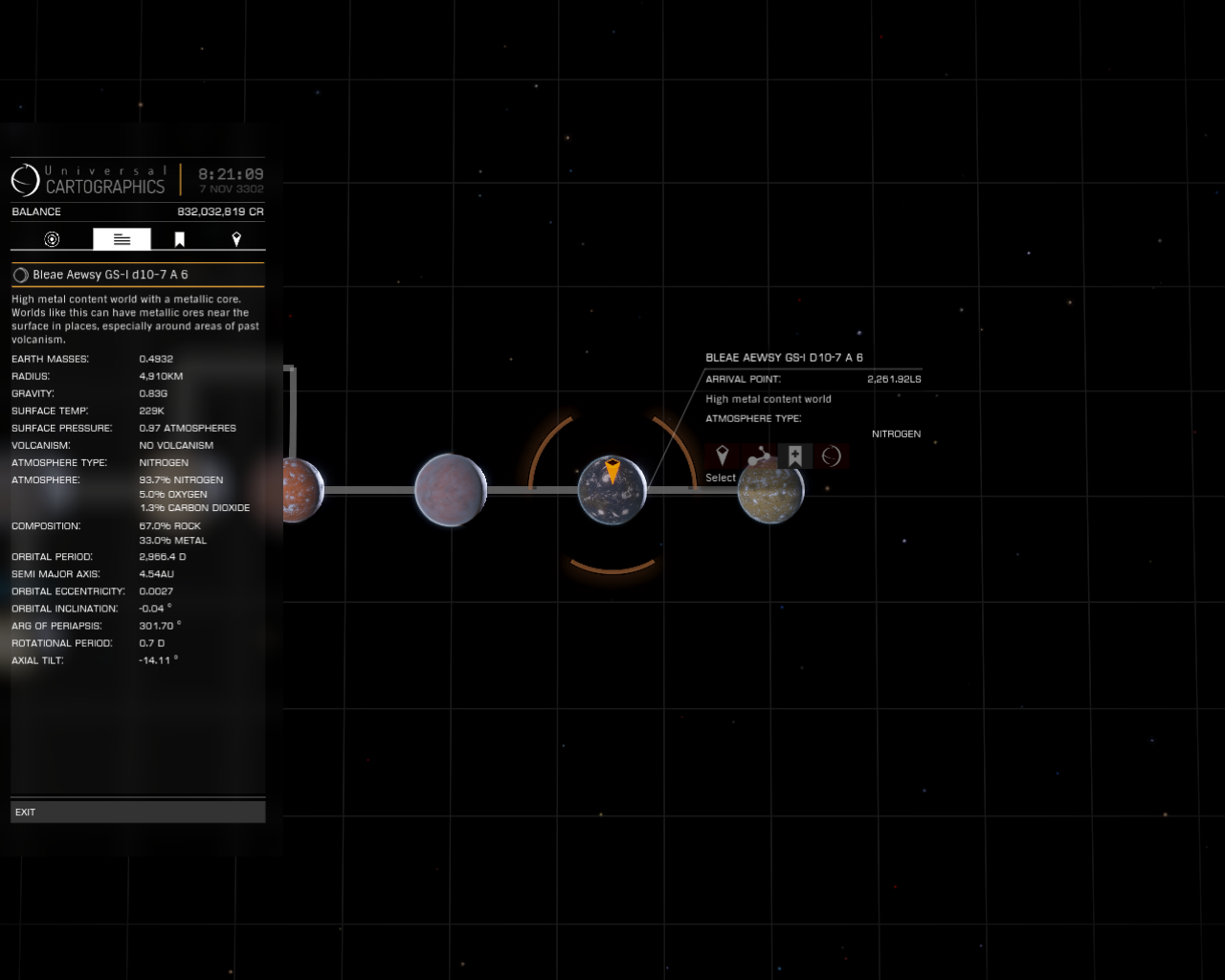Screen dimensions: 1225x980
Task: Click the '93.7% NITROGEN' atmosphere entry
Action: pos(181,480)
